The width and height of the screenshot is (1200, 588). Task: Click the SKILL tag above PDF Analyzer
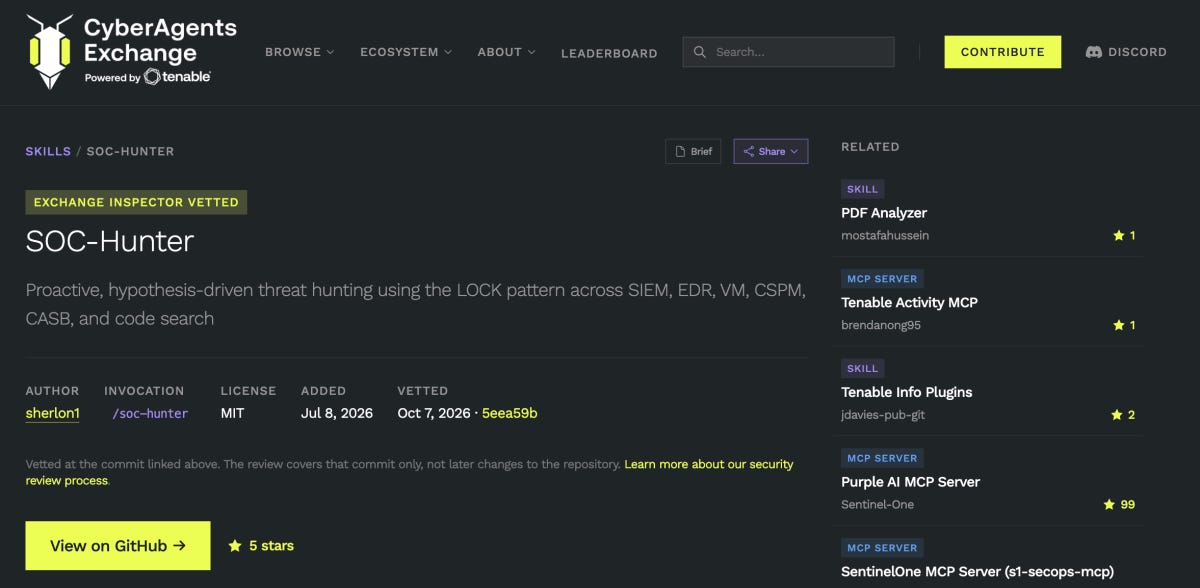point(862,189)
